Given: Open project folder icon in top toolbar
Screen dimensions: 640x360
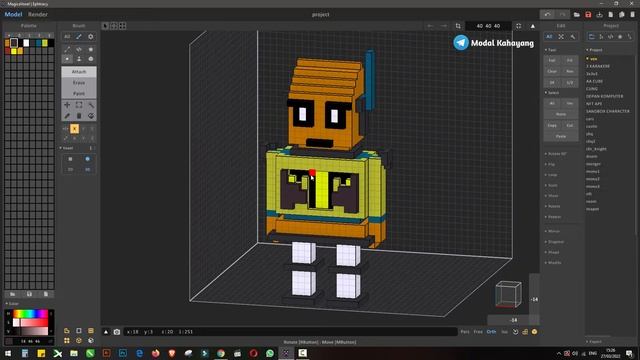Looking at the screenshot, I should tap(577, 15).
